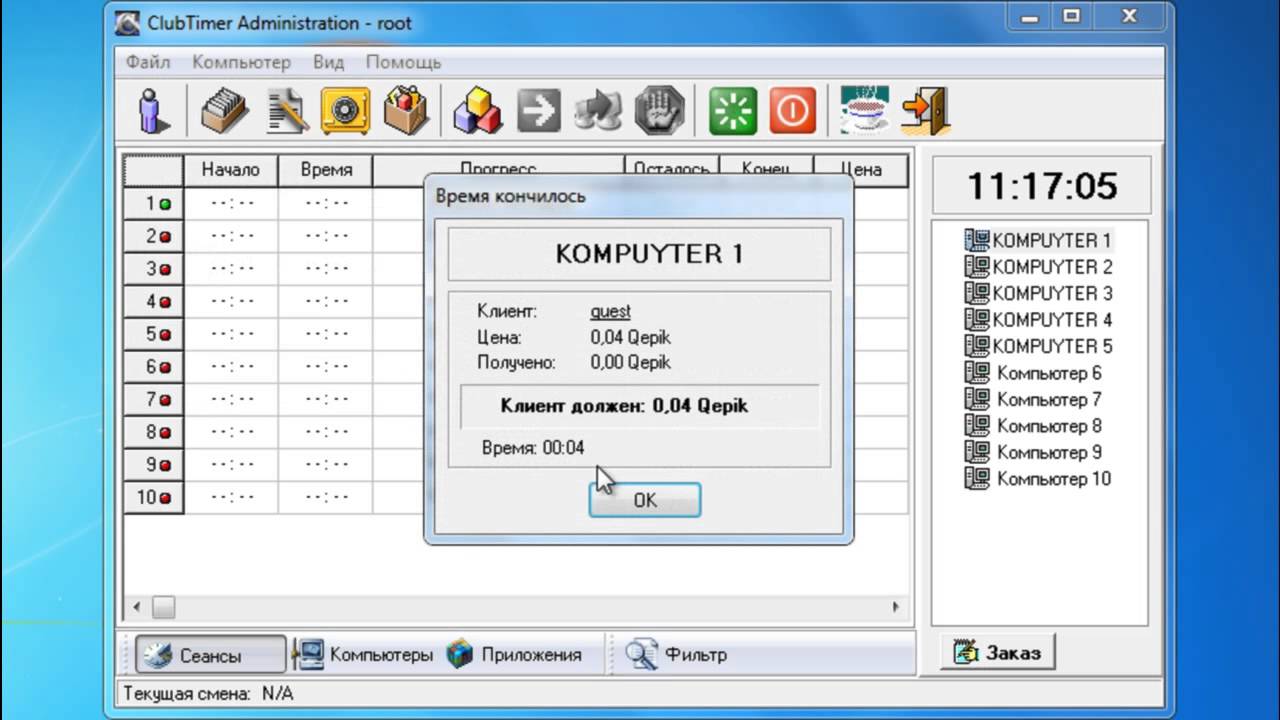Select KOMPUYTER 1 in computer list
The image size is (1280, 720).
pos(1038,240)
